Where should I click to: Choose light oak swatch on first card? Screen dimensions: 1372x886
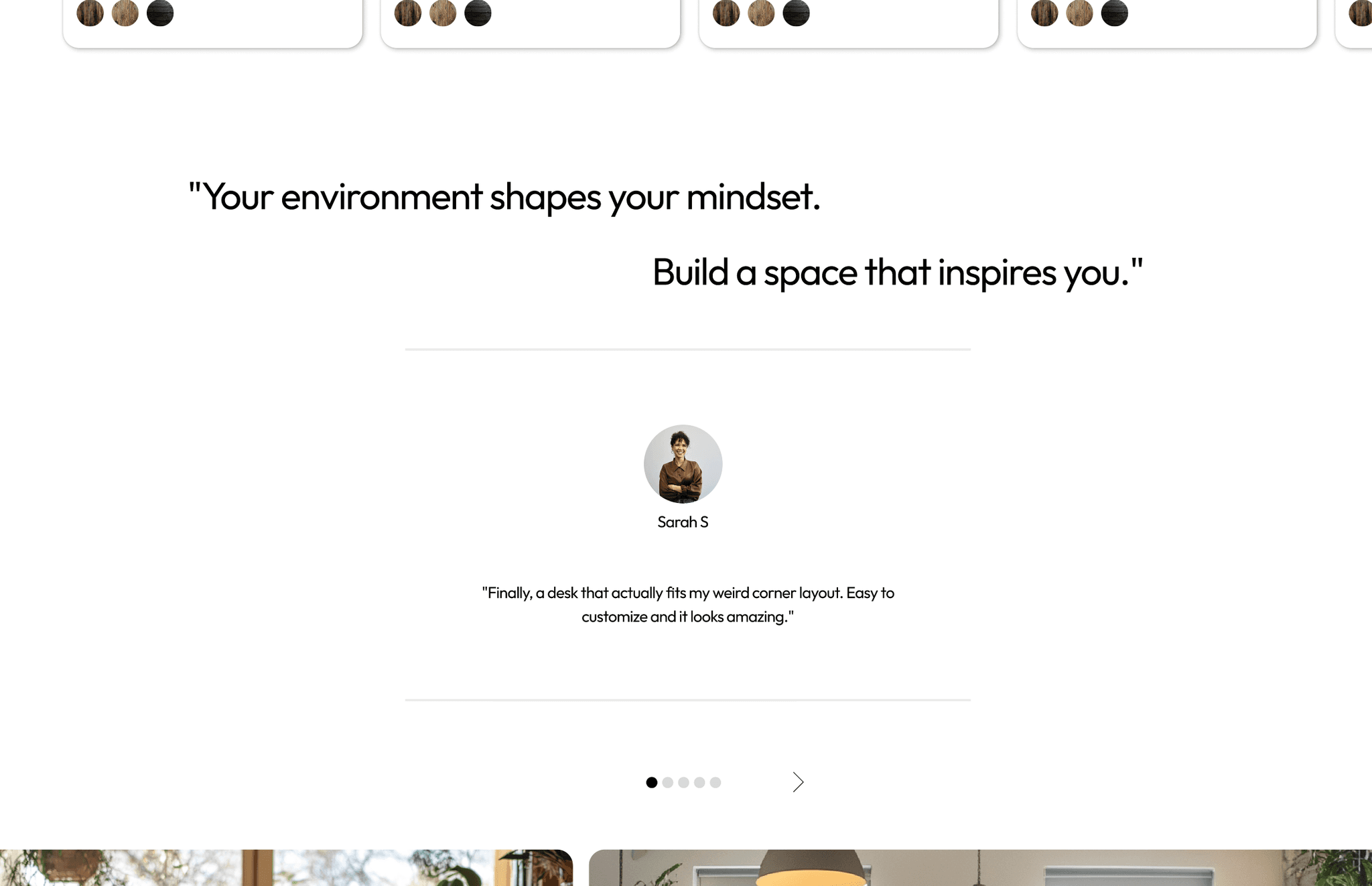(x=125, y=13)
